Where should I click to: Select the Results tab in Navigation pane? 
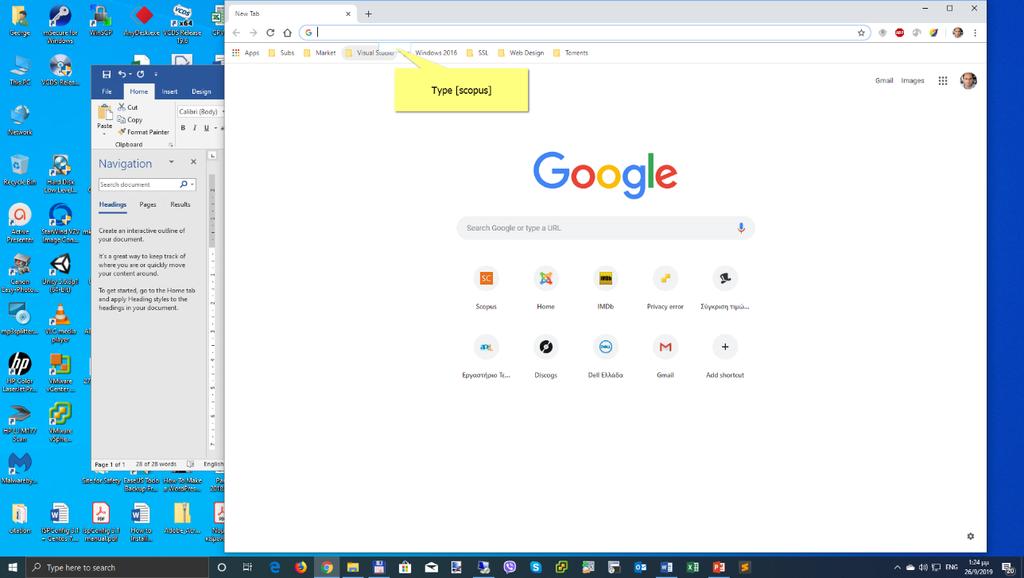tap(180, 204)
